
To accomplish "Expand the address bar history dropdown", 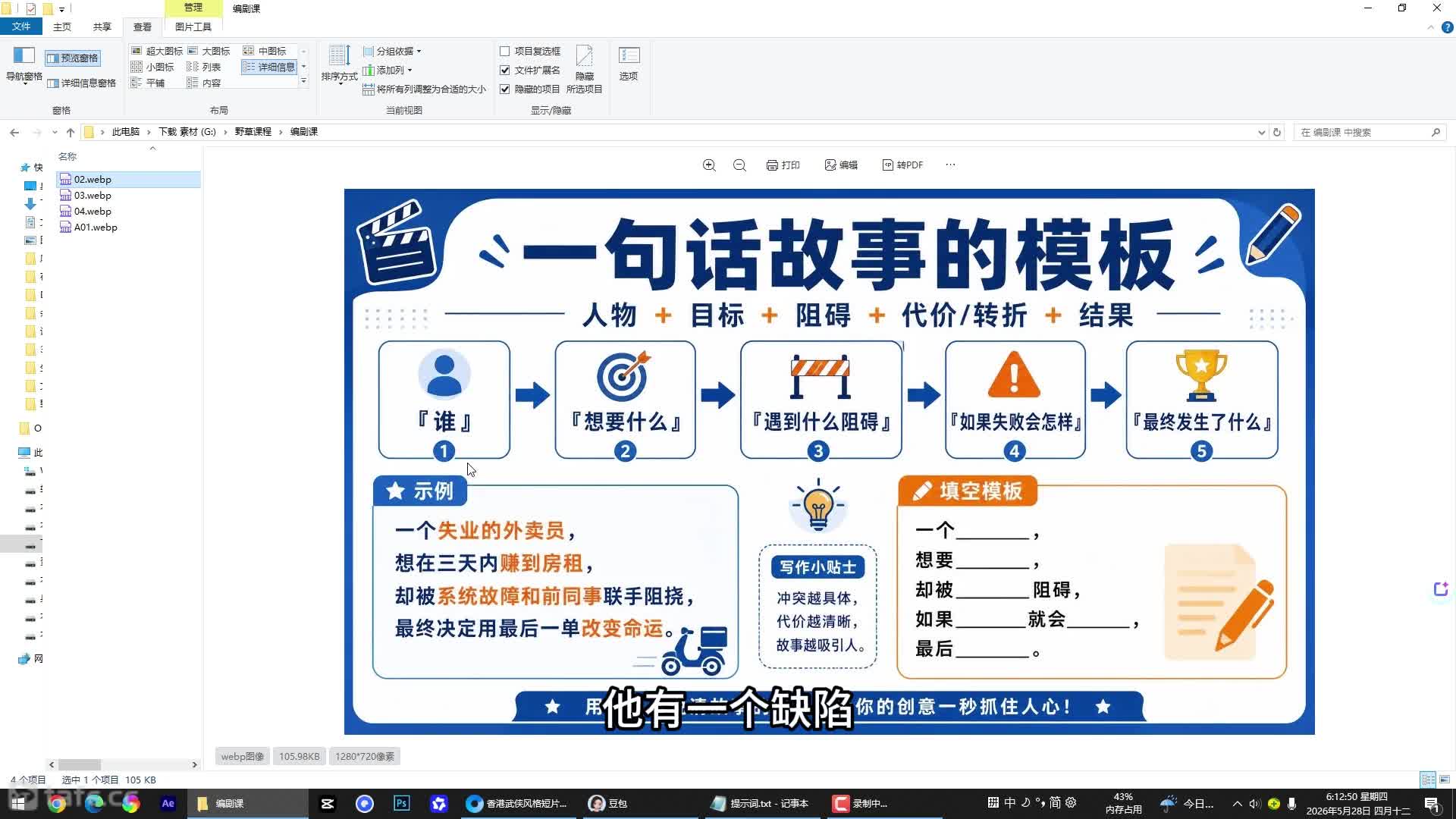I will pos(1261,132).
